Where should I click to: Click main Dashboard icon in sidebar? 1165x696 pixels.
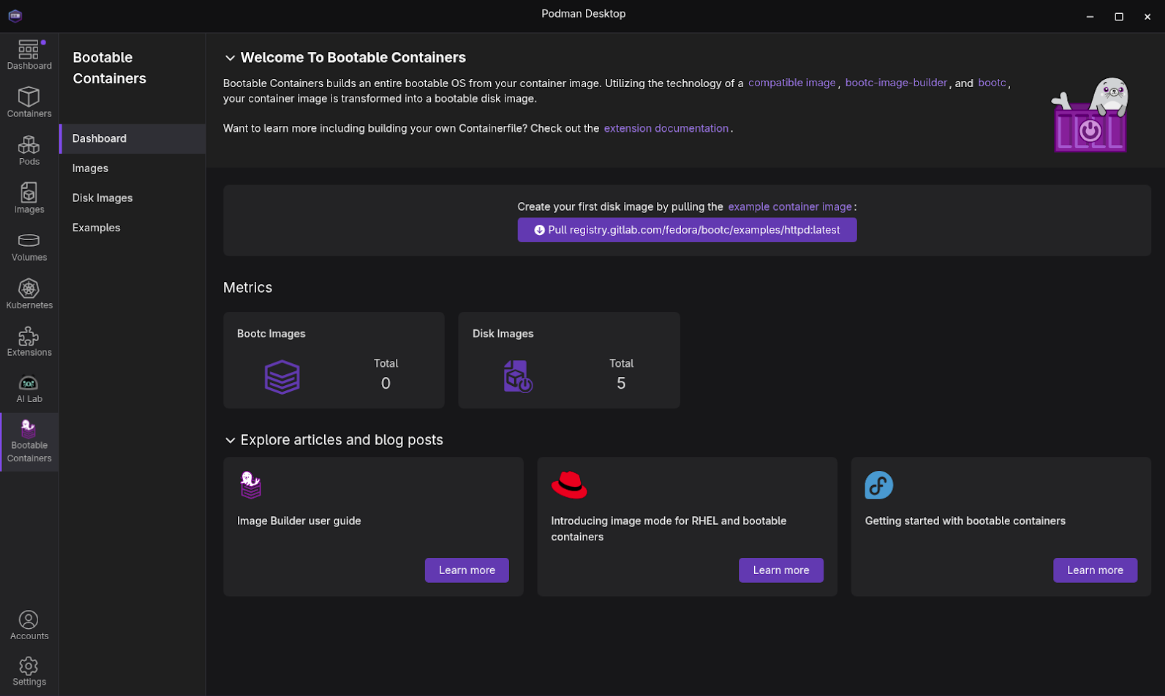29,54
